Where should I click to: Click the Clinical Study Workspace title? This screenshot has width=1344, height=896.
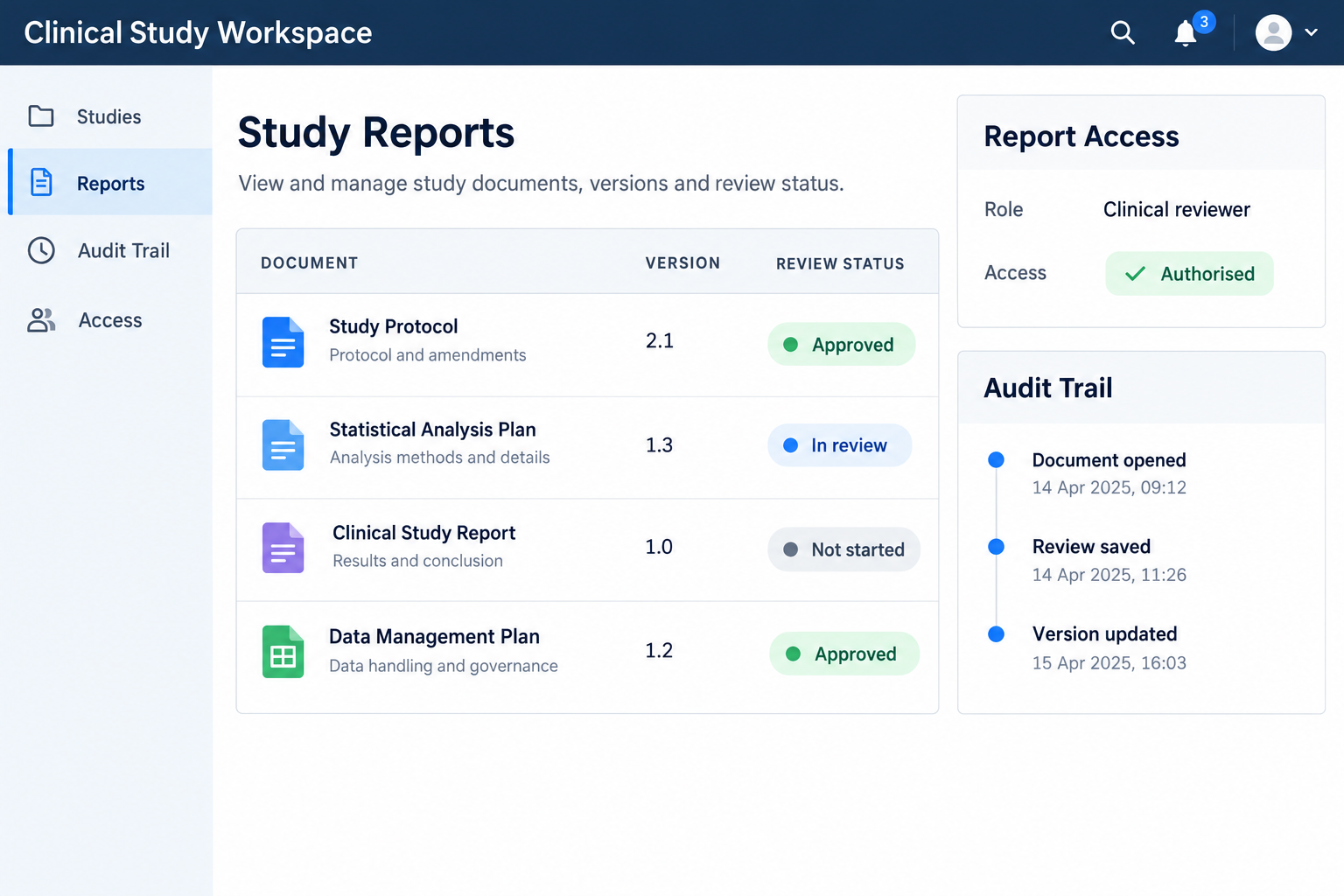pos(198,33)
